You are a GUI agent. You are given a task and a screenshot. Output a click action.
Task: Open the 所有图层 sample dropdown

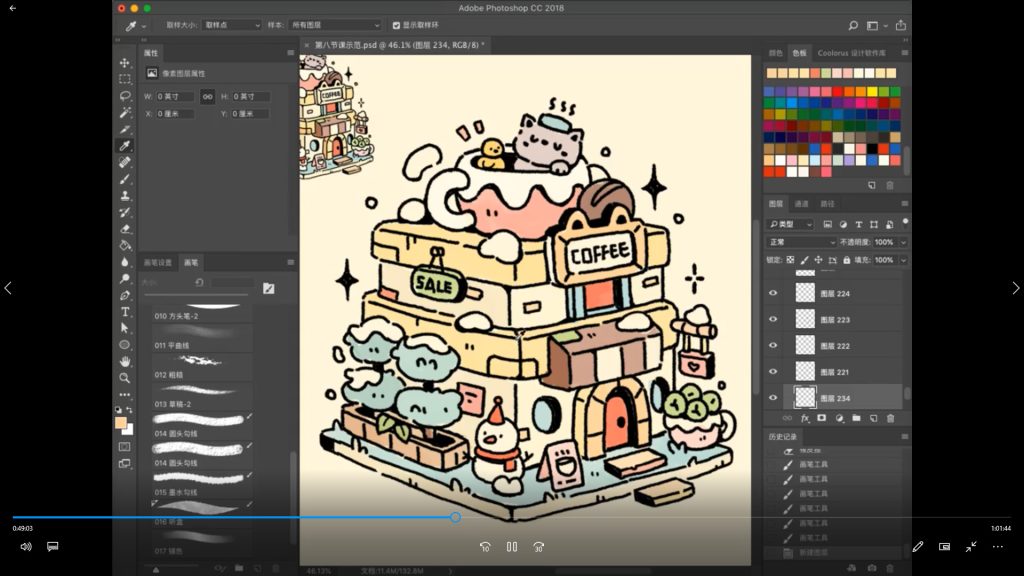coord(334,25)
